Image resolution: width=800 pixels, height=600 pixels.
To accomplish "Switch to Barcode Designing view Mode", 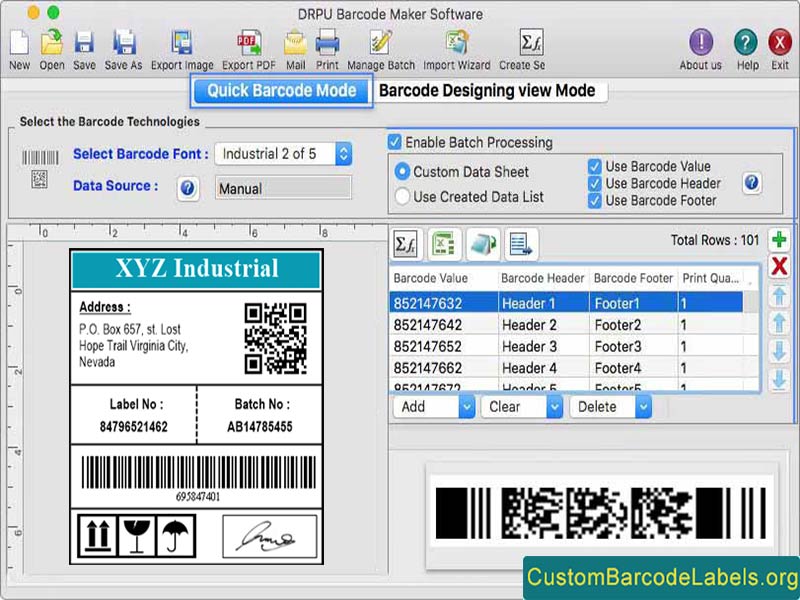I will (x=490, y=90).
